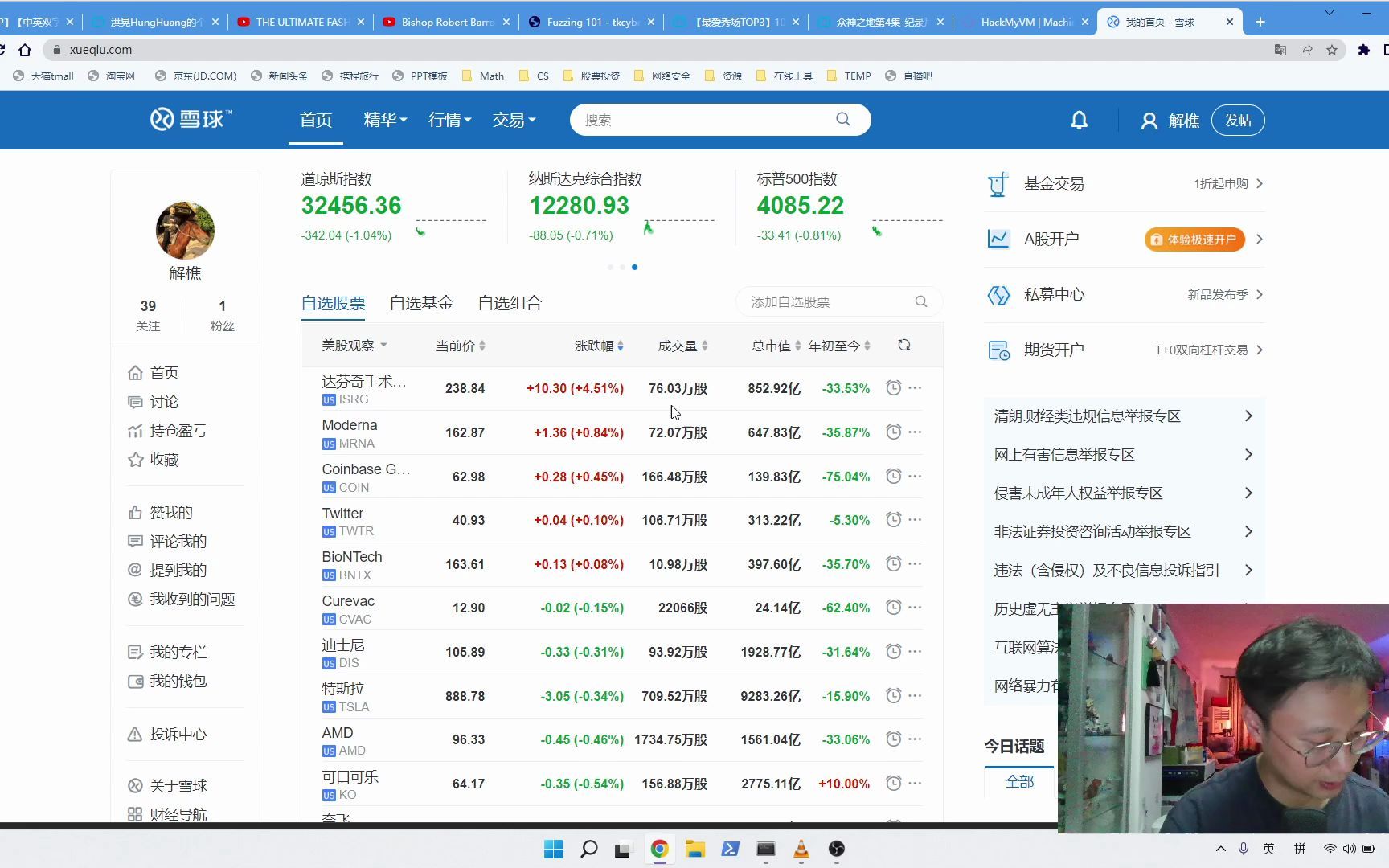The image size is (1389, 868).
Task: Click the Xueqiu logo
Action: point(191,119)
